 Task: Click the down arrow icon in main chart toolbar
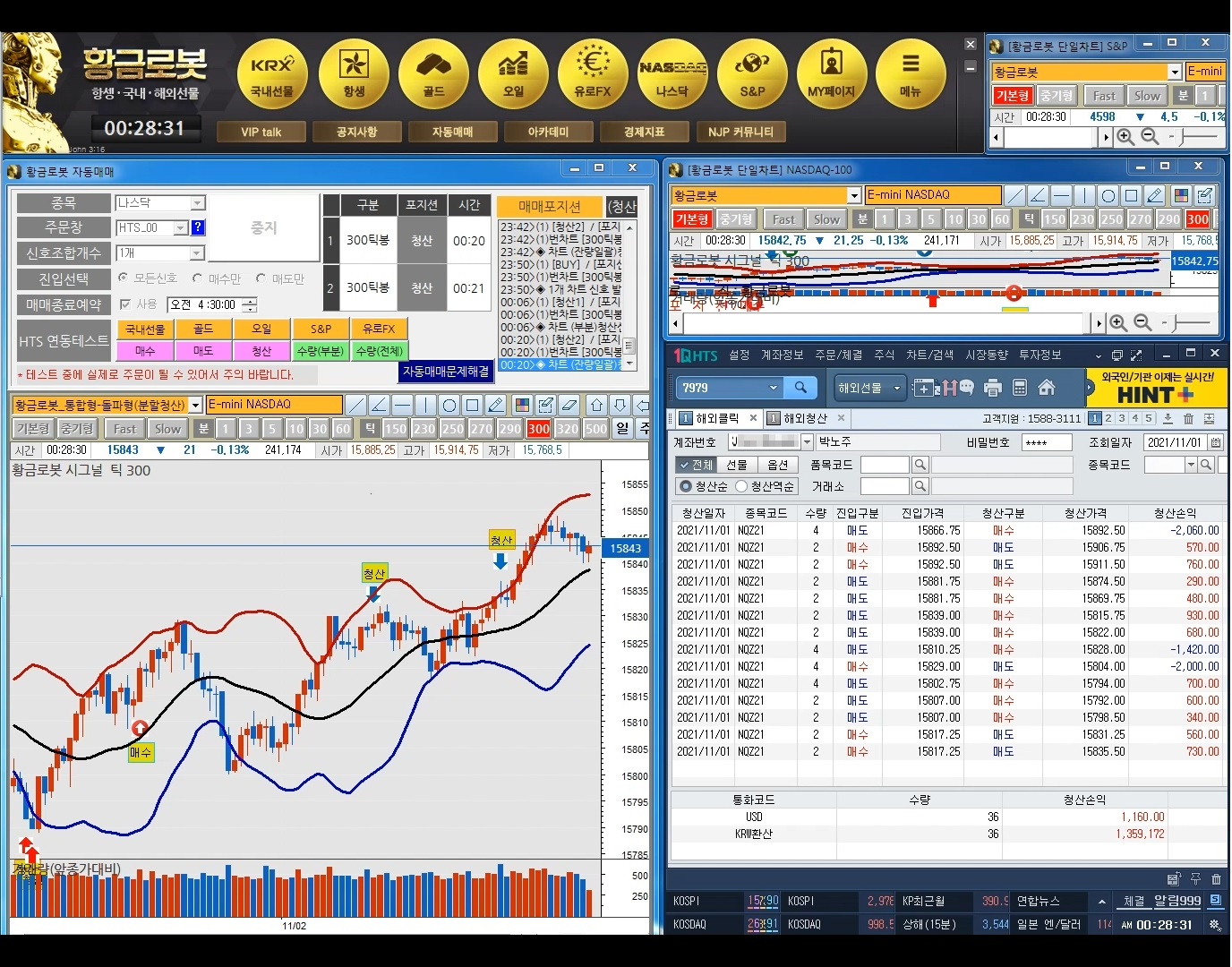[620, 405]
